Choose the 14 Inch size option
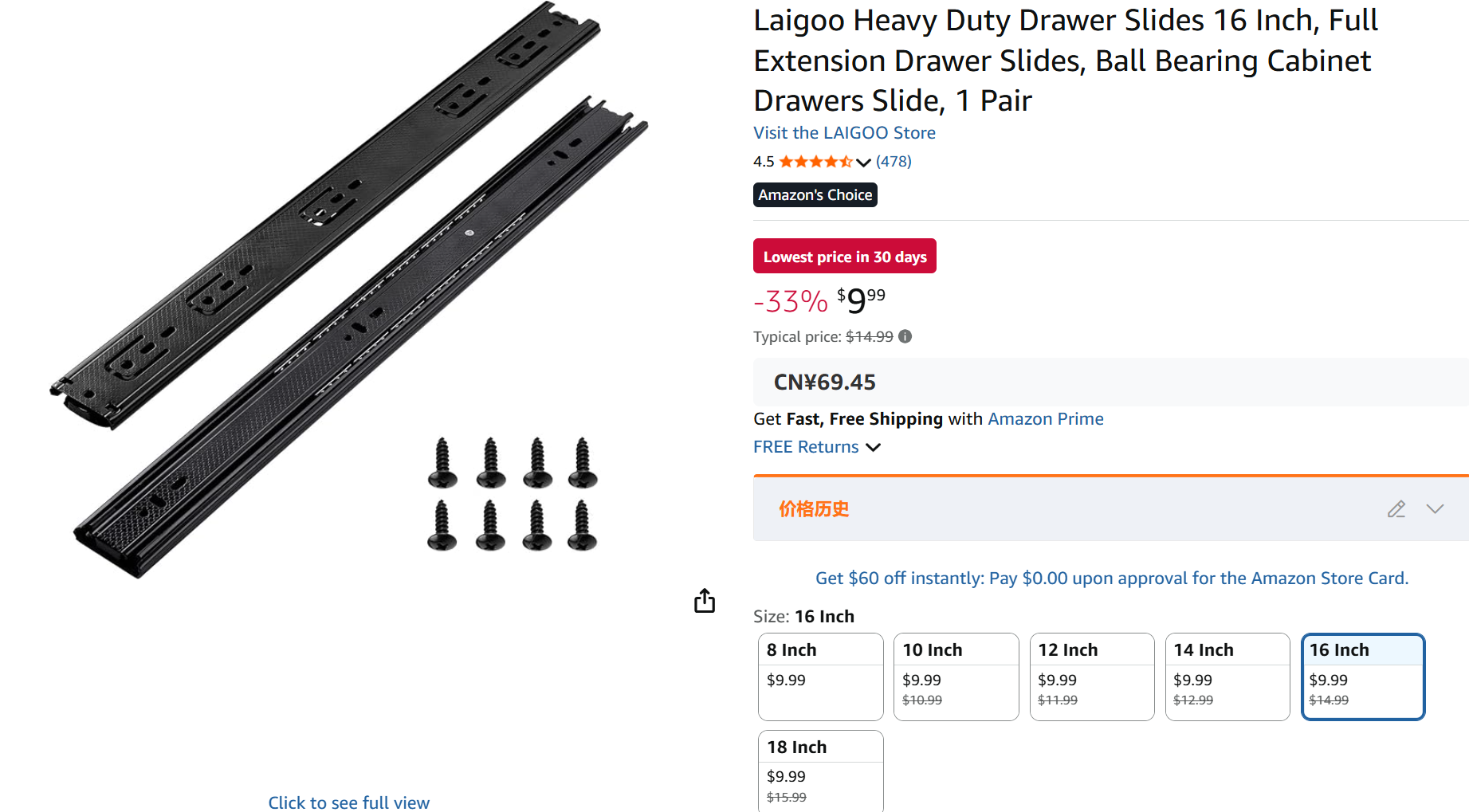 click(x=1227, y=677)
